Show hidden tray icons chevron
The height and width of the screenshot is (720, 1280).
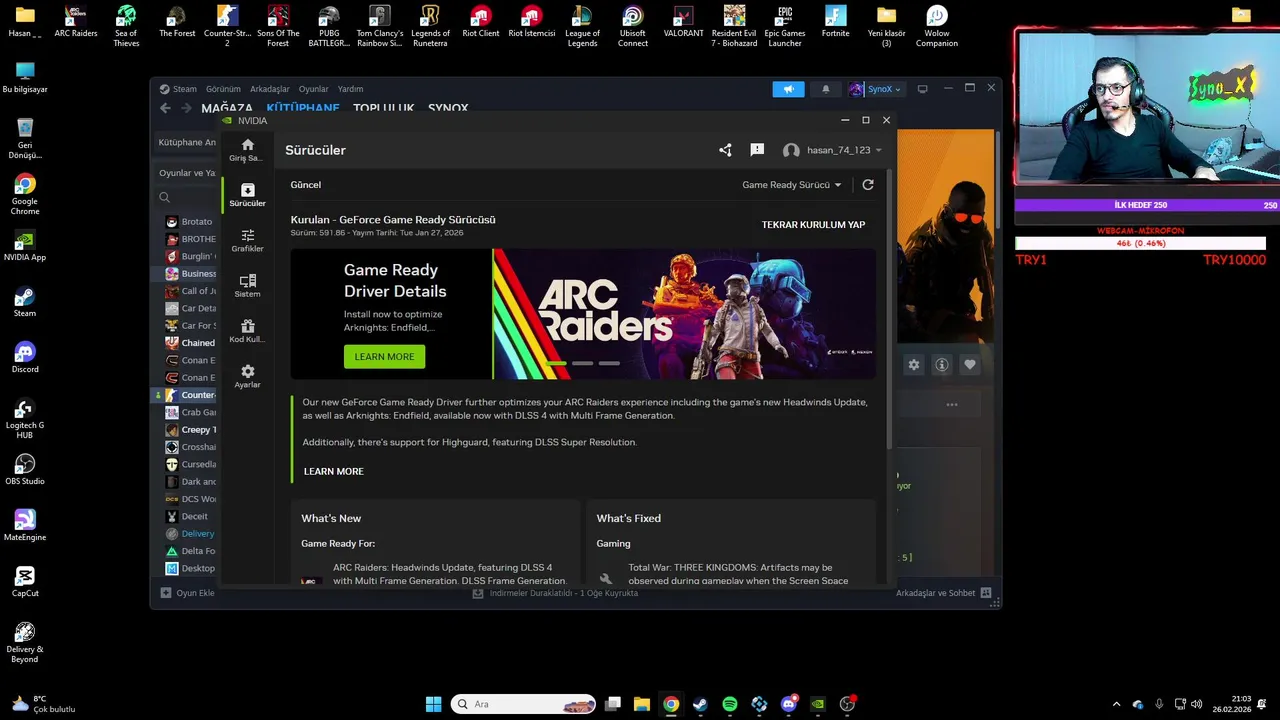(1118, 704)
